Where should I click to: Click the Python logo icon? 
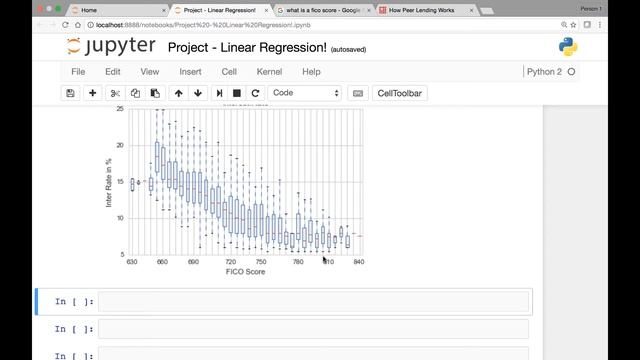tap(568, 47)
